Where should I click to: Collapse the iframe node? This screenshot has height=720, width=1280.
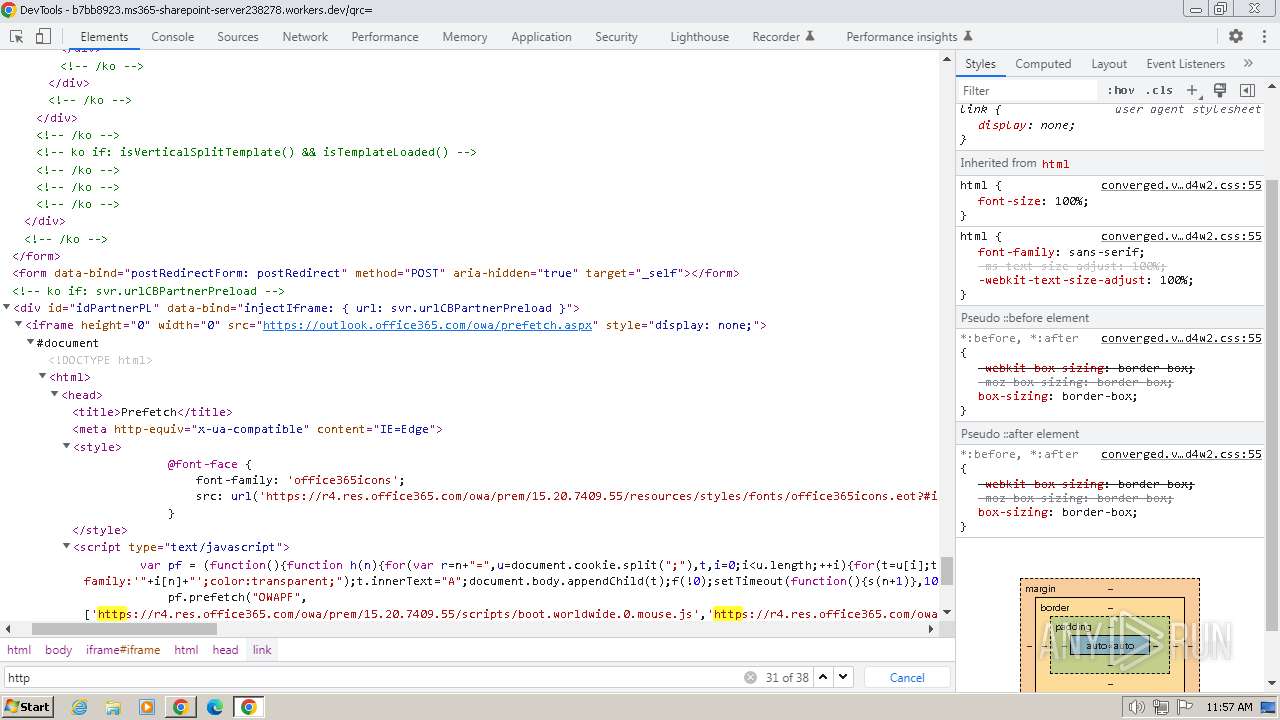[x=19, y=325]
